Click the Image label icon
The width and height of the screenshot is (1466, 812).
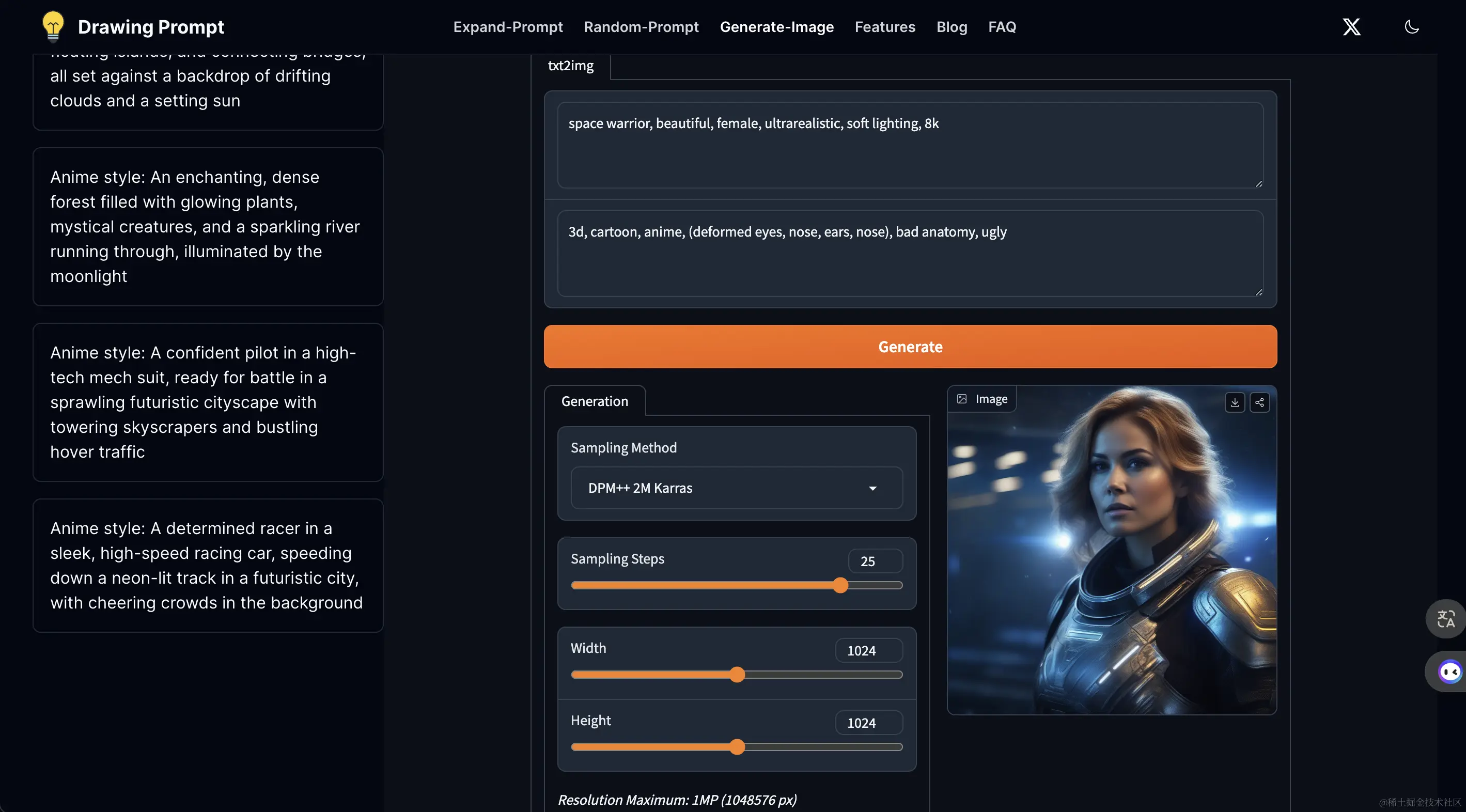[x=962, y=399]
